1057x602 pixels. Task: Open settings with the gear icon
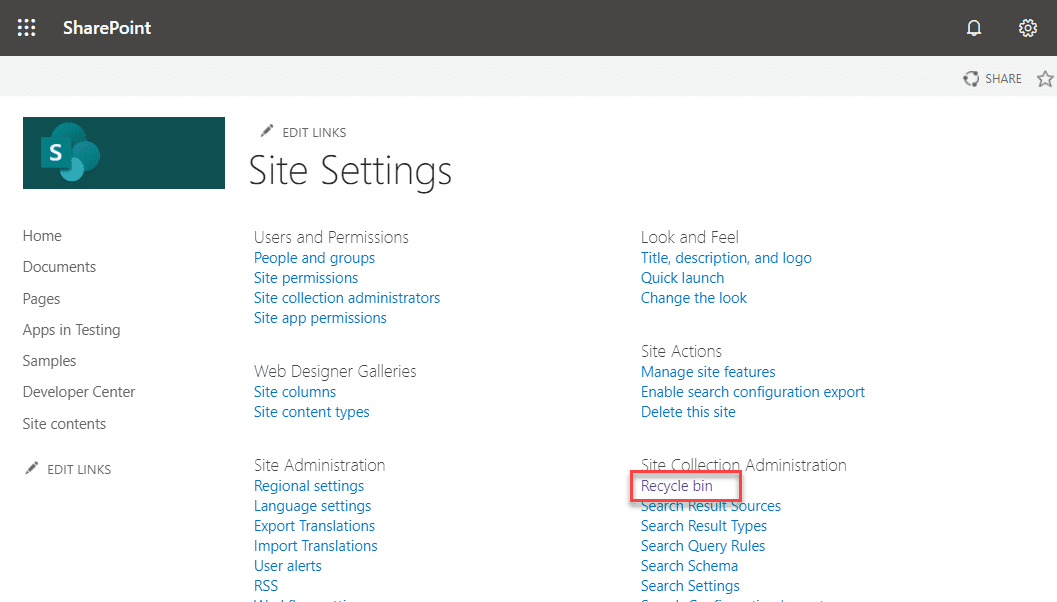click(x=1028, y=27)
